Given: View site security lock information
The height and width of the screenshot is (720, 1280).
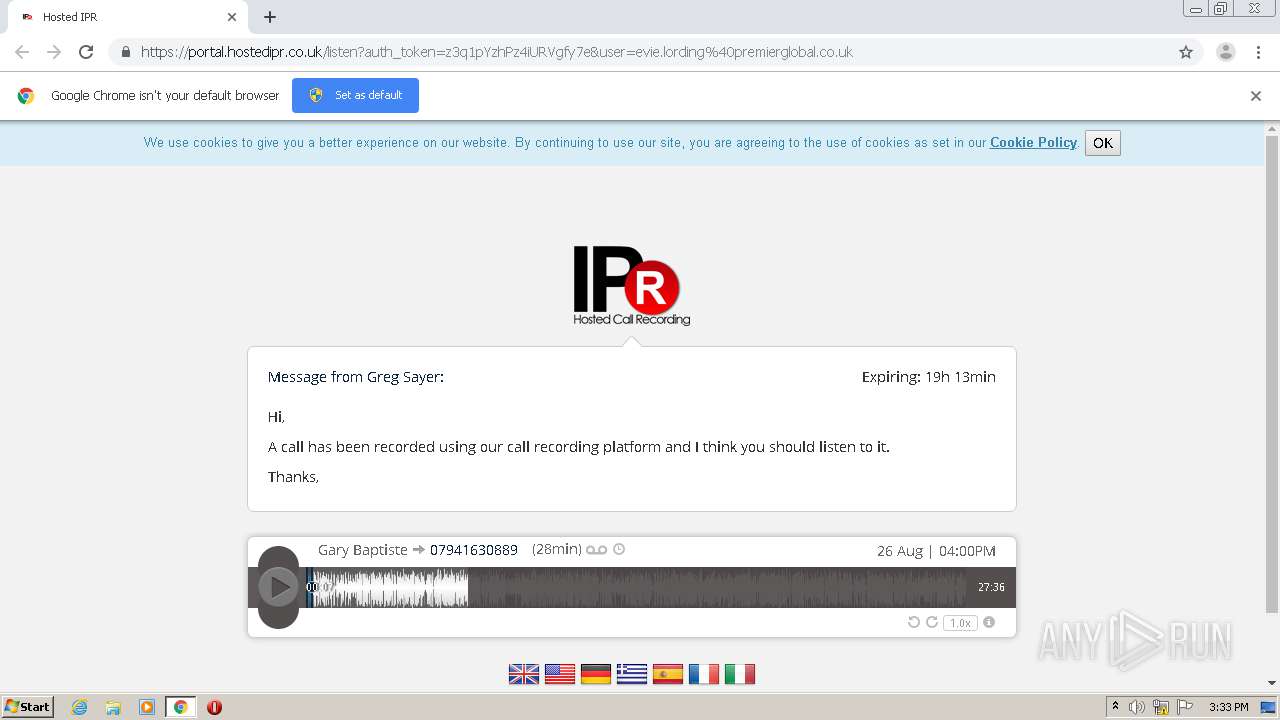Looking at the screenshot, I should click(125, 52).
